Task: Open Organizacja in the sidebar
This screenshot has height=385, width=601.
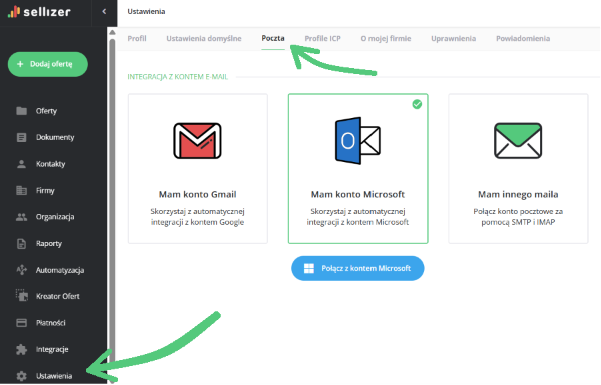Action: click(x=54, y=217)
